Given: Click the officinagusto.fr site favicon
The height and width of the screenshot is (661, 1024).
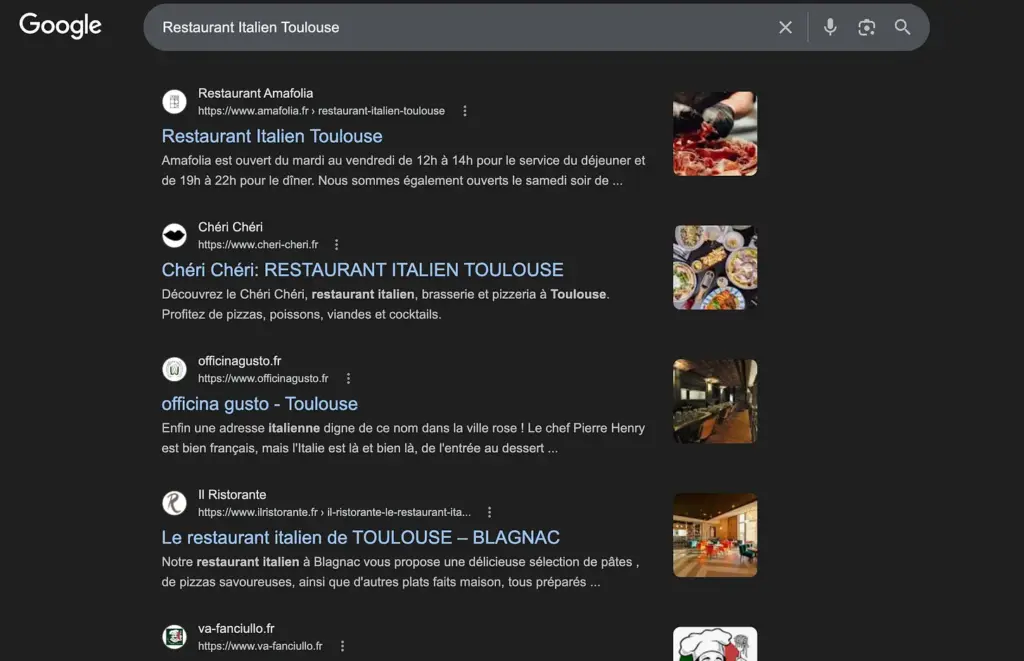Looking at the screenshot, I should click(174, 369).
